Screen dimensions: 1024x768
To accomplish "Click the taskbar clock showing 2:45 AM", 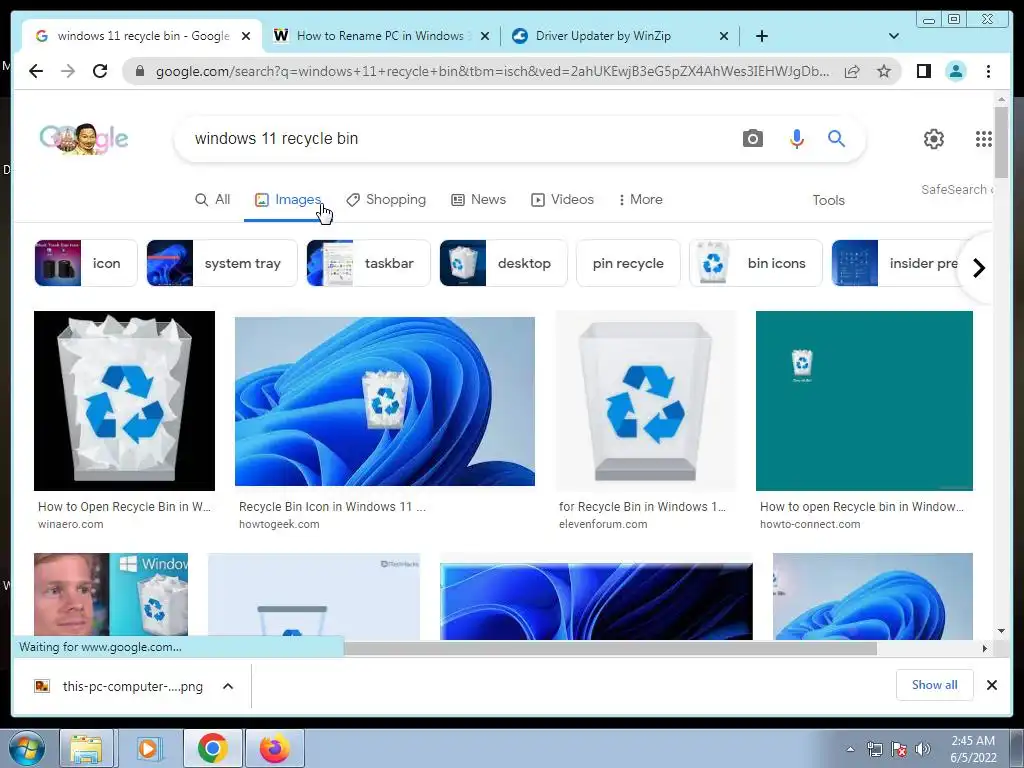I will [973, 749].
